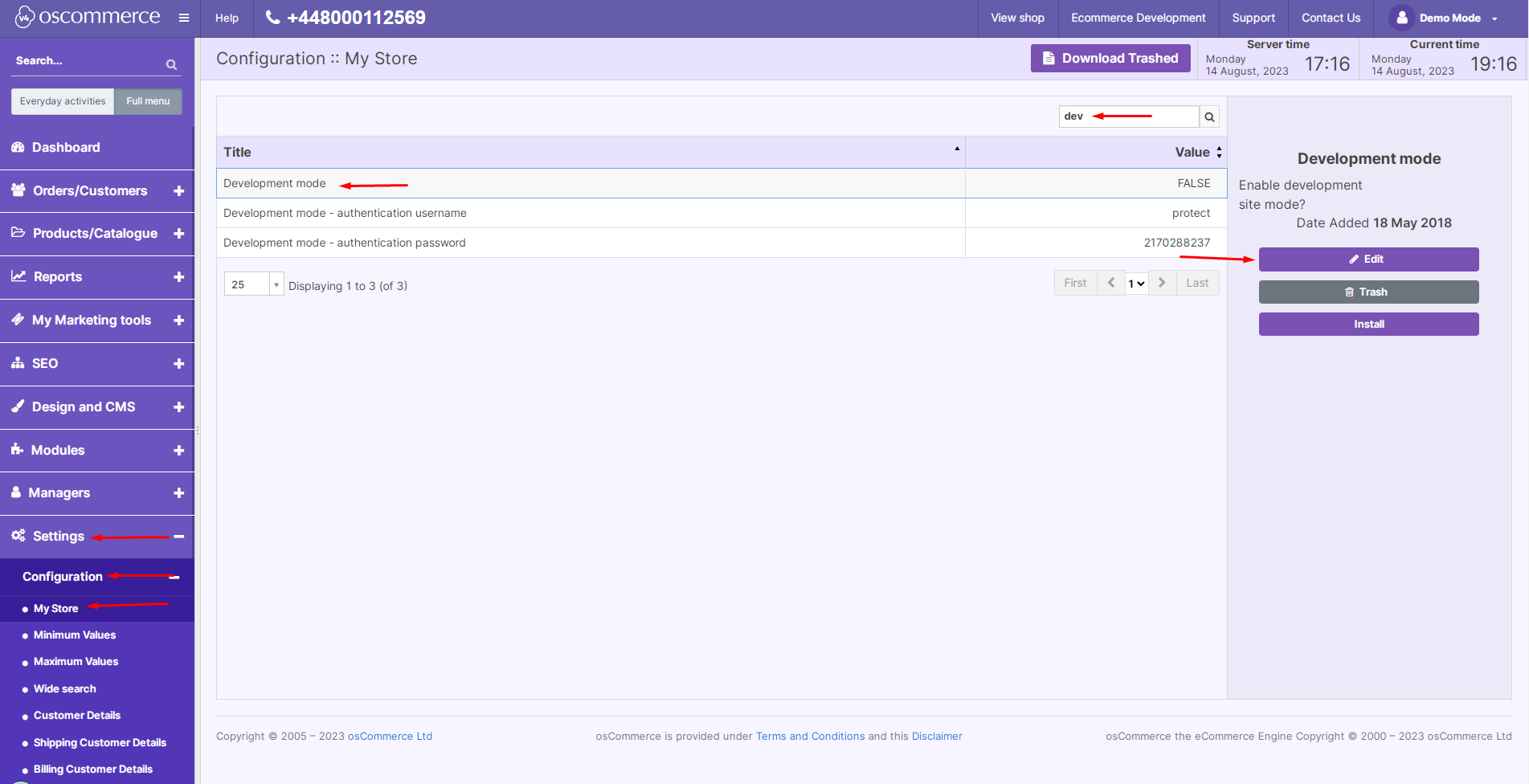Sort the Title column using its arrow
1529x784 pixels.
click(x=957, y=149)
